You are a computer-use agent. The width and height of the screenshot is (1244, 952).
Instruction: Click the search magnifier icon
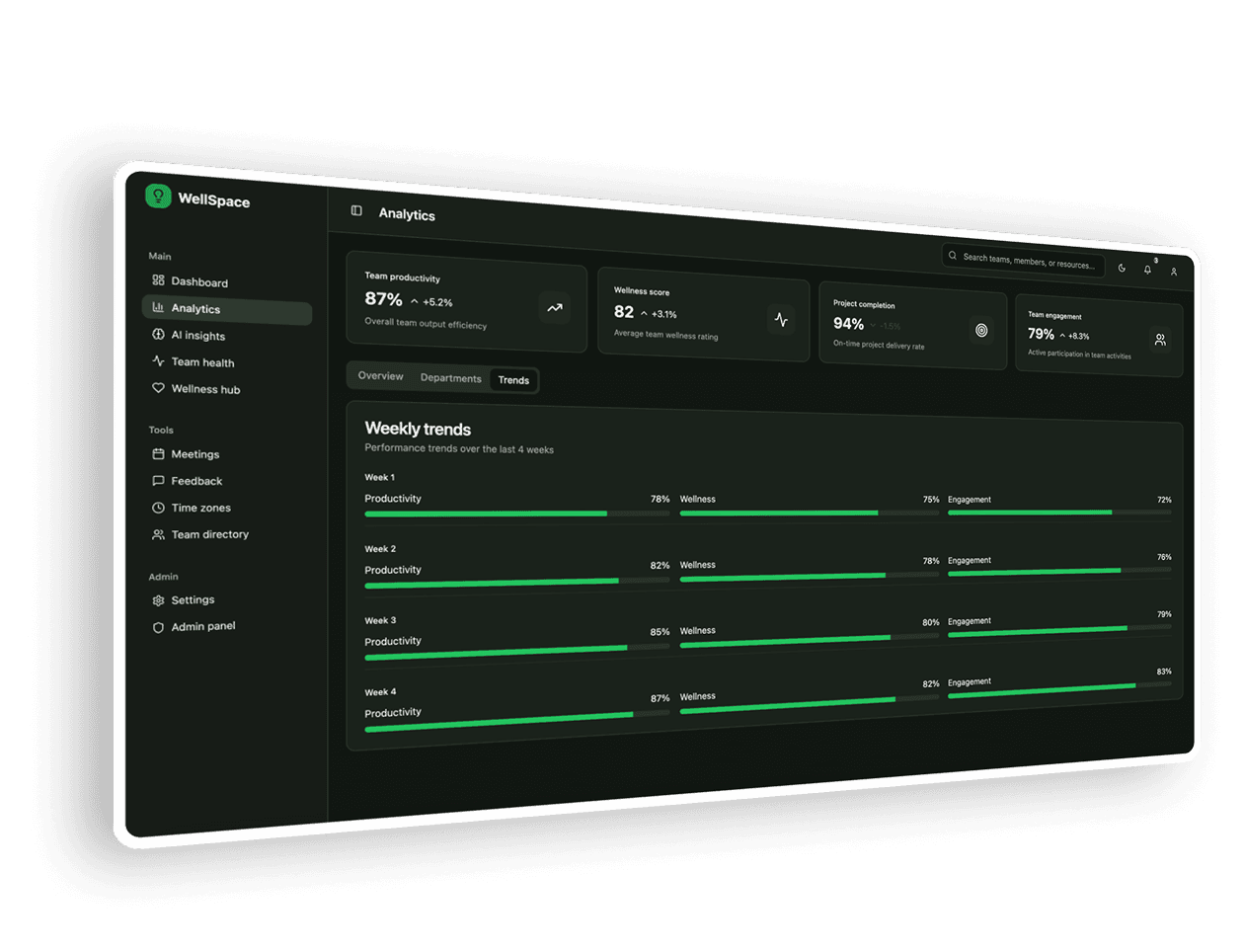pyautogui.click(x=953, y=256)
